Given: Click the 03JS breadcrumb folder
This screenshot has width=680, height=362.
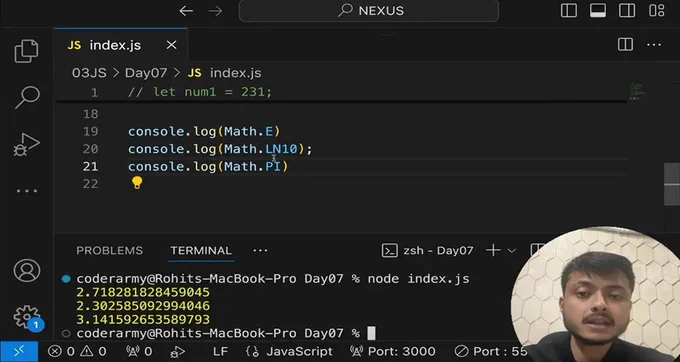Looking at the screenshot, I should click(x=89, y=73).
